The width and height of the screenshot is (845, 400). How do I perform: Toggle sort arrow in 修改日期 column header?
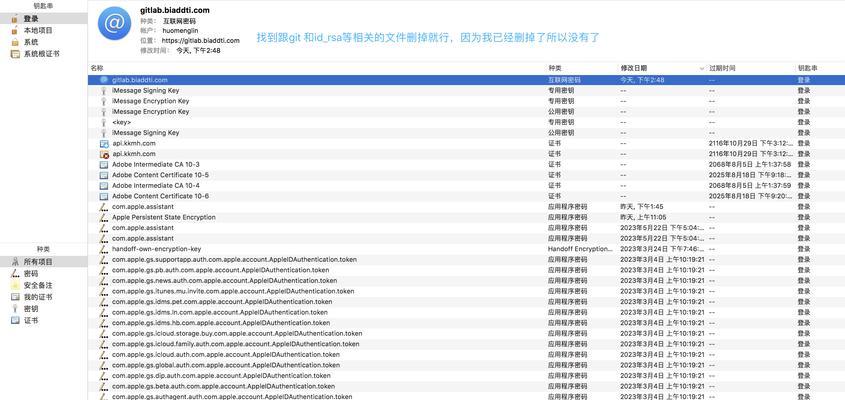tap(702, 68)
